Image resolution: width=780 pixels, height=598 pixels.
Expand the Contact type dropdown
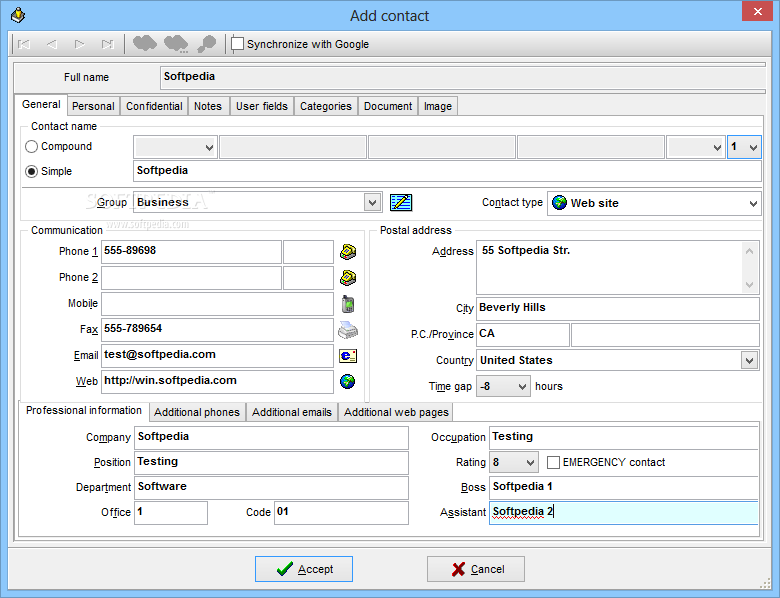pyautogui.click(x=753, y=203)
